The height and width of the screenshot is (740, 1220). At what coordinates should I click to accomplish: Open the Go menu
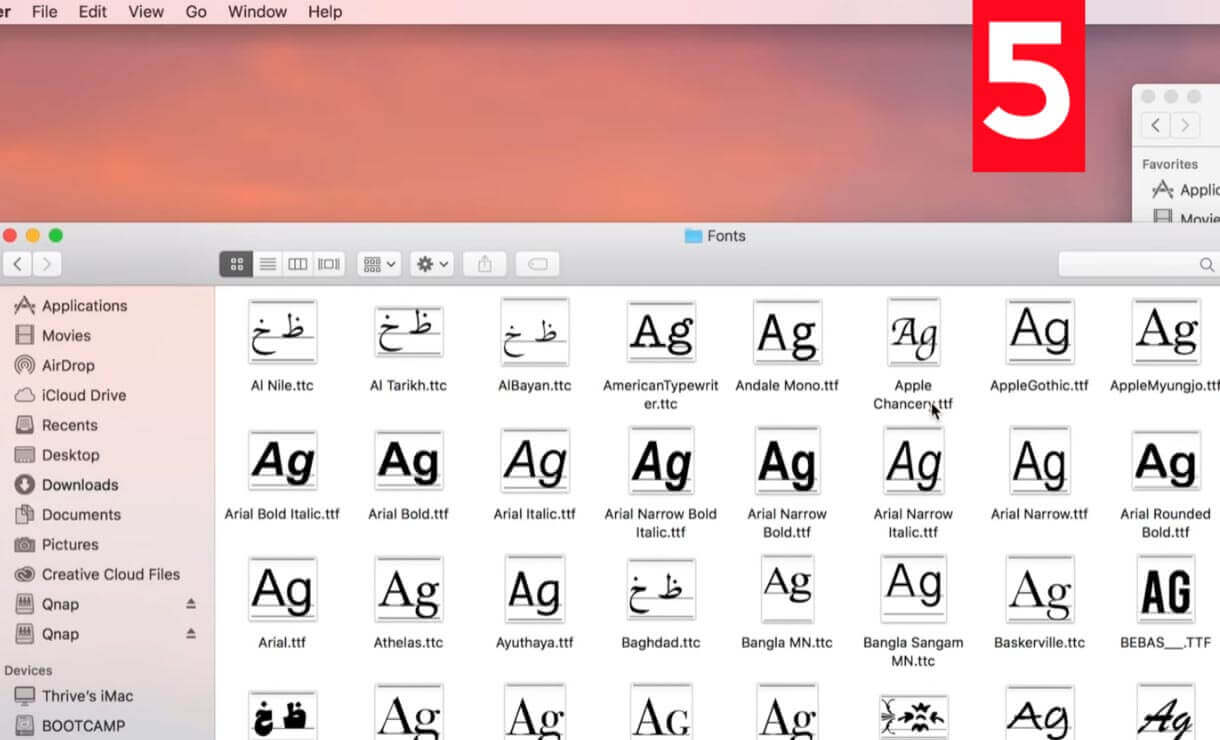point(195,11)
